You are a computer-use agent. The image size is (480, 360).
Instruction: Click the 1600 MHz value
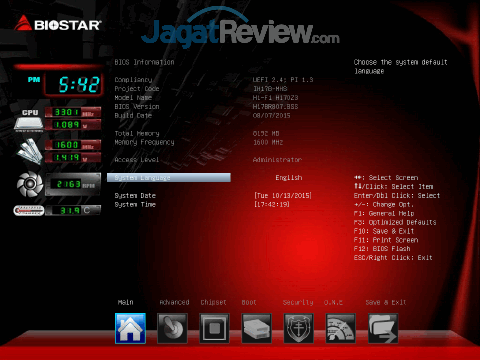(x=268, y=142)
